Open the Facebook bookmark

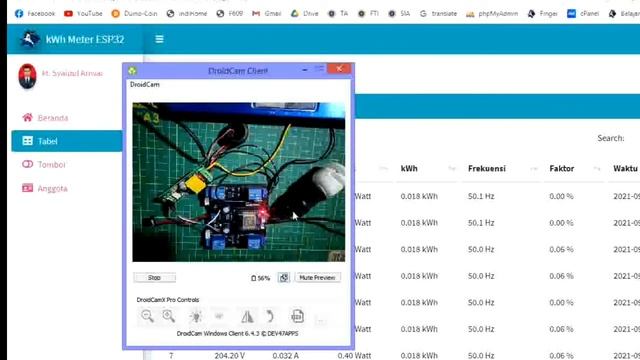(x=35, y=13)
